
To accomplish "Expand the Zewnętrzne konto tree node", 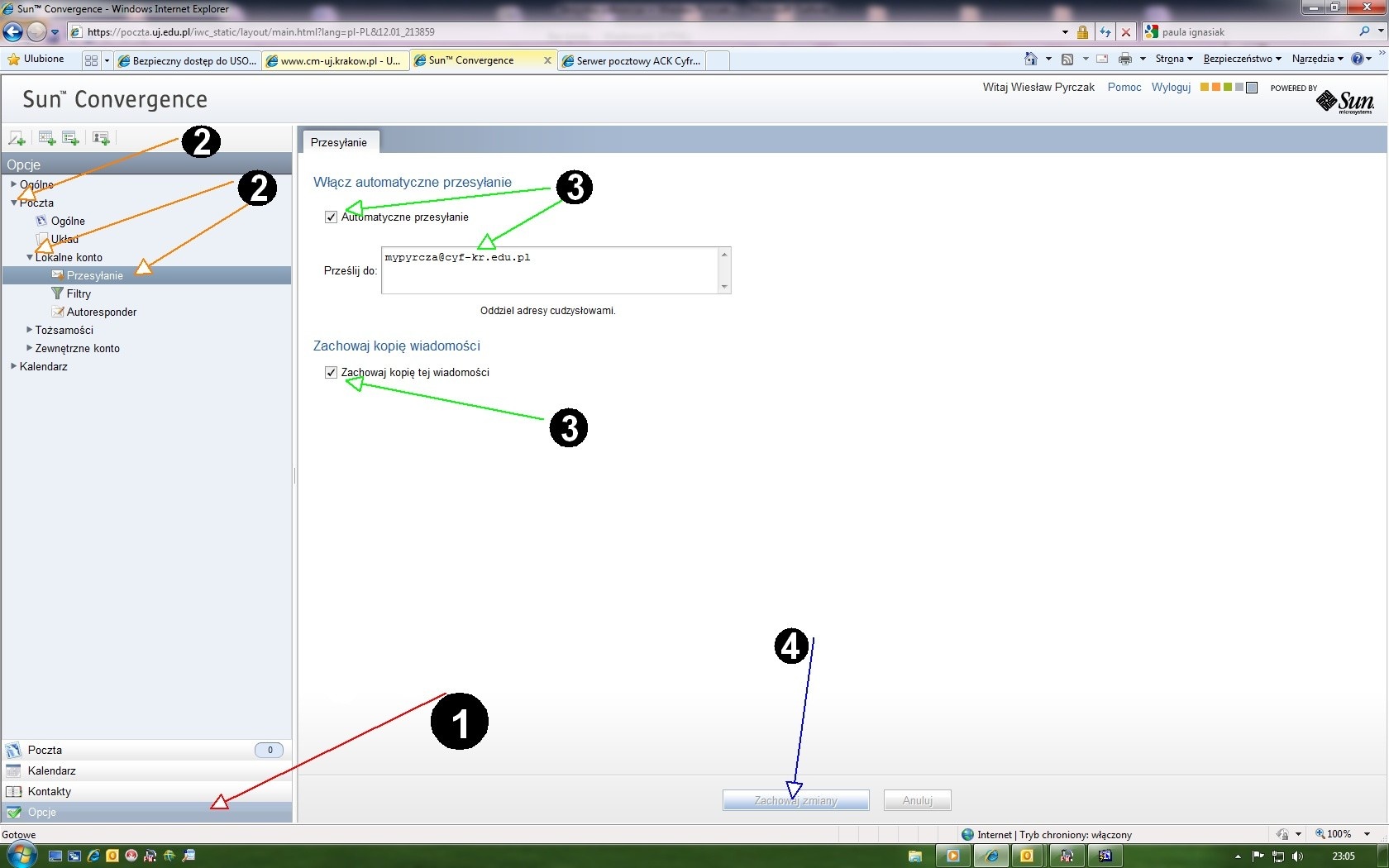I will (30, 348).
